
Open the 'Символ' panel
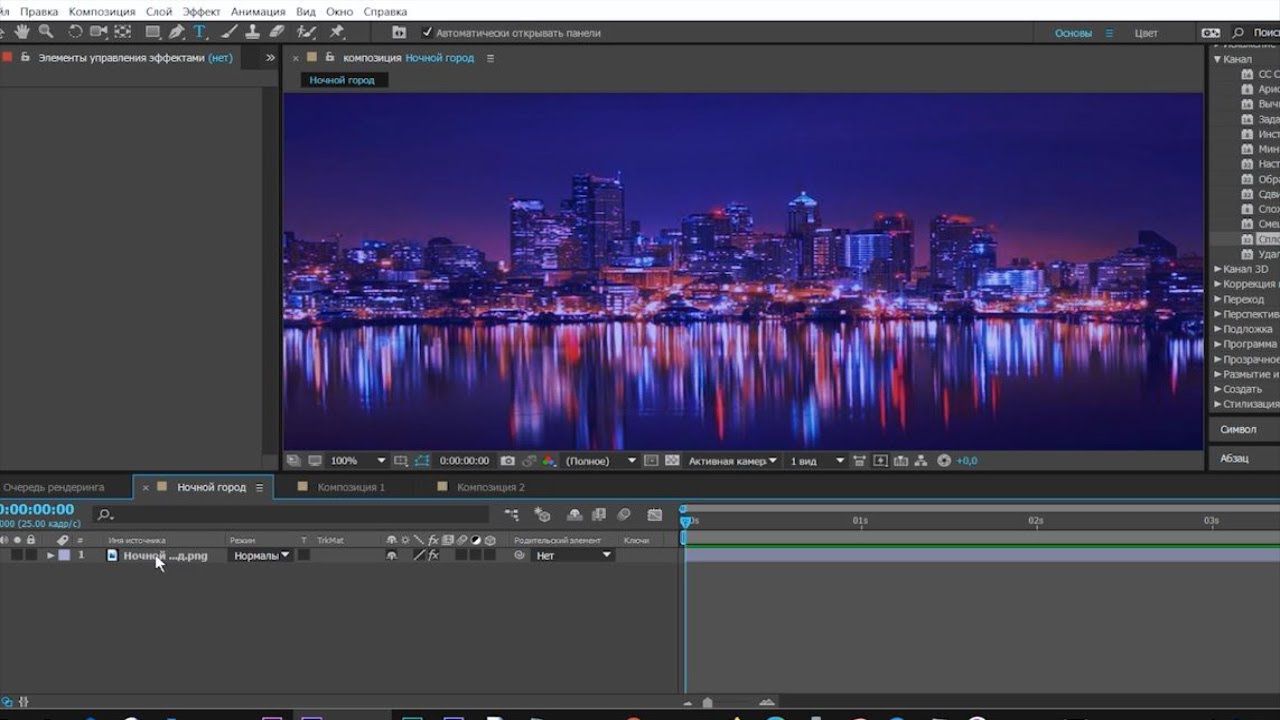click(1238, 429)
